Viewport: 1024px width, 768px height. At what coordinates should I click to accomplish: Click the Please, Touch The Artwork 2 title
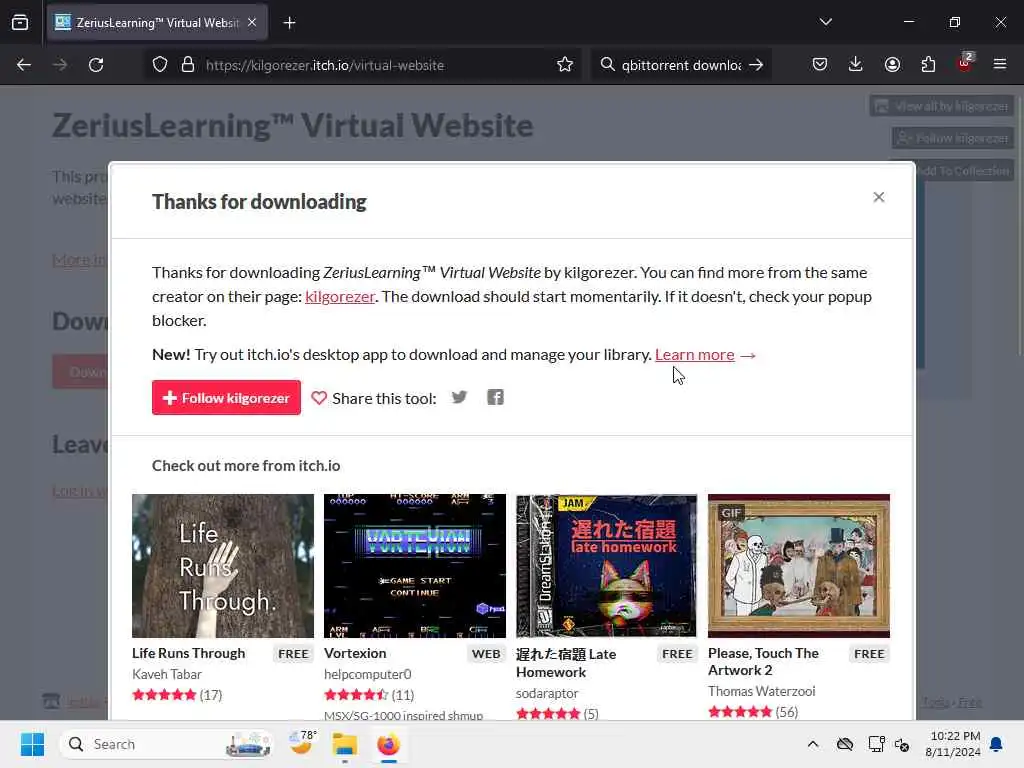(x=763, y=662)
